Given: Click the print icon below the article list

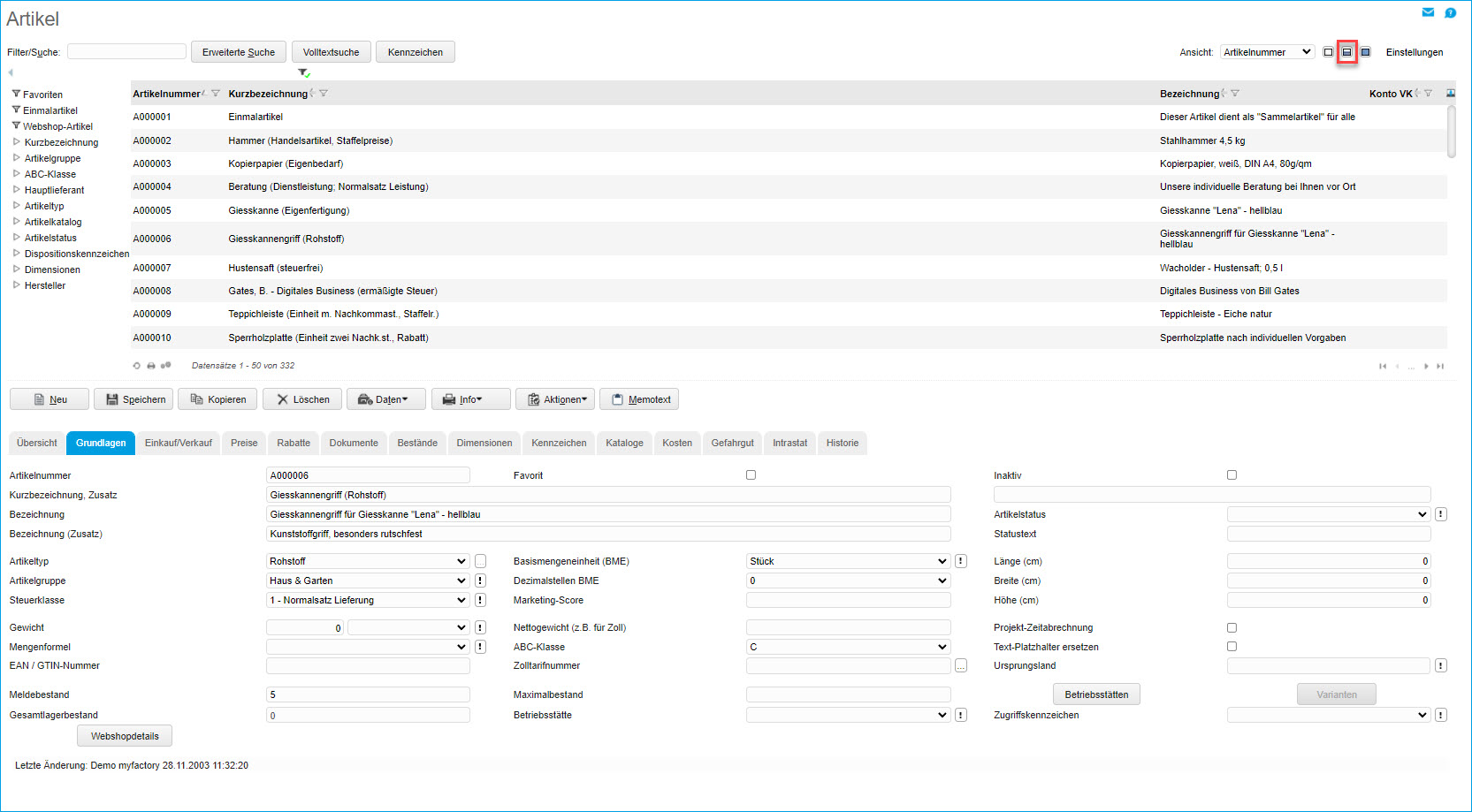Looking at the screenshot, I should 151,366.
